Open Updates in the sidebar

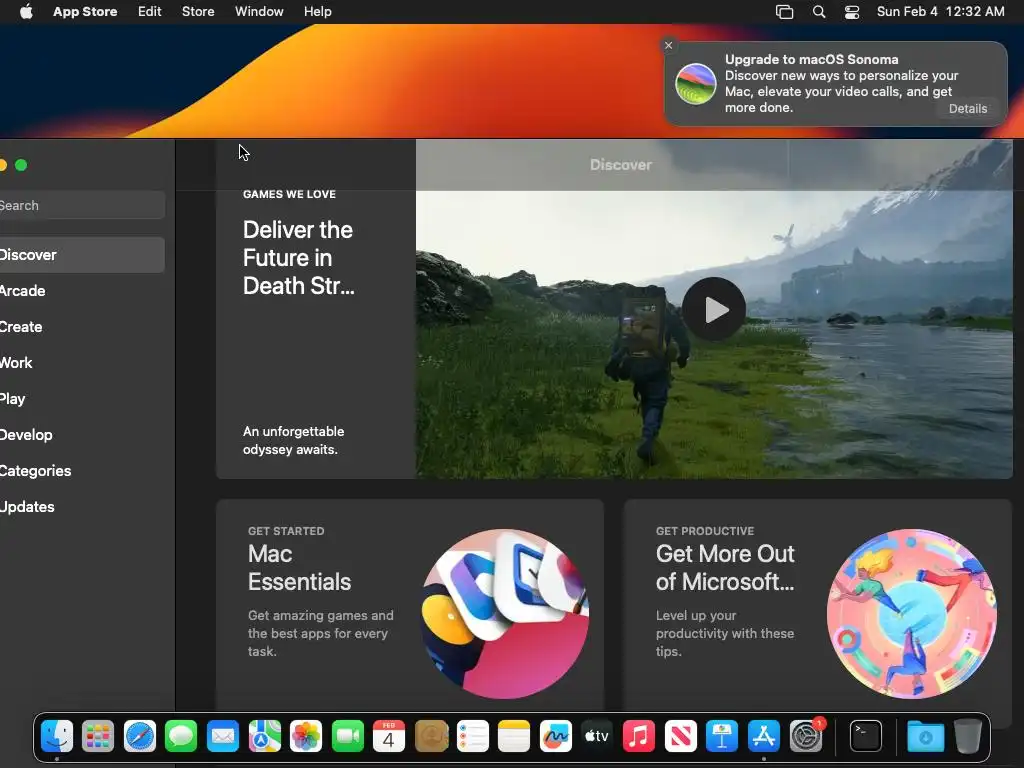[80, 506]
